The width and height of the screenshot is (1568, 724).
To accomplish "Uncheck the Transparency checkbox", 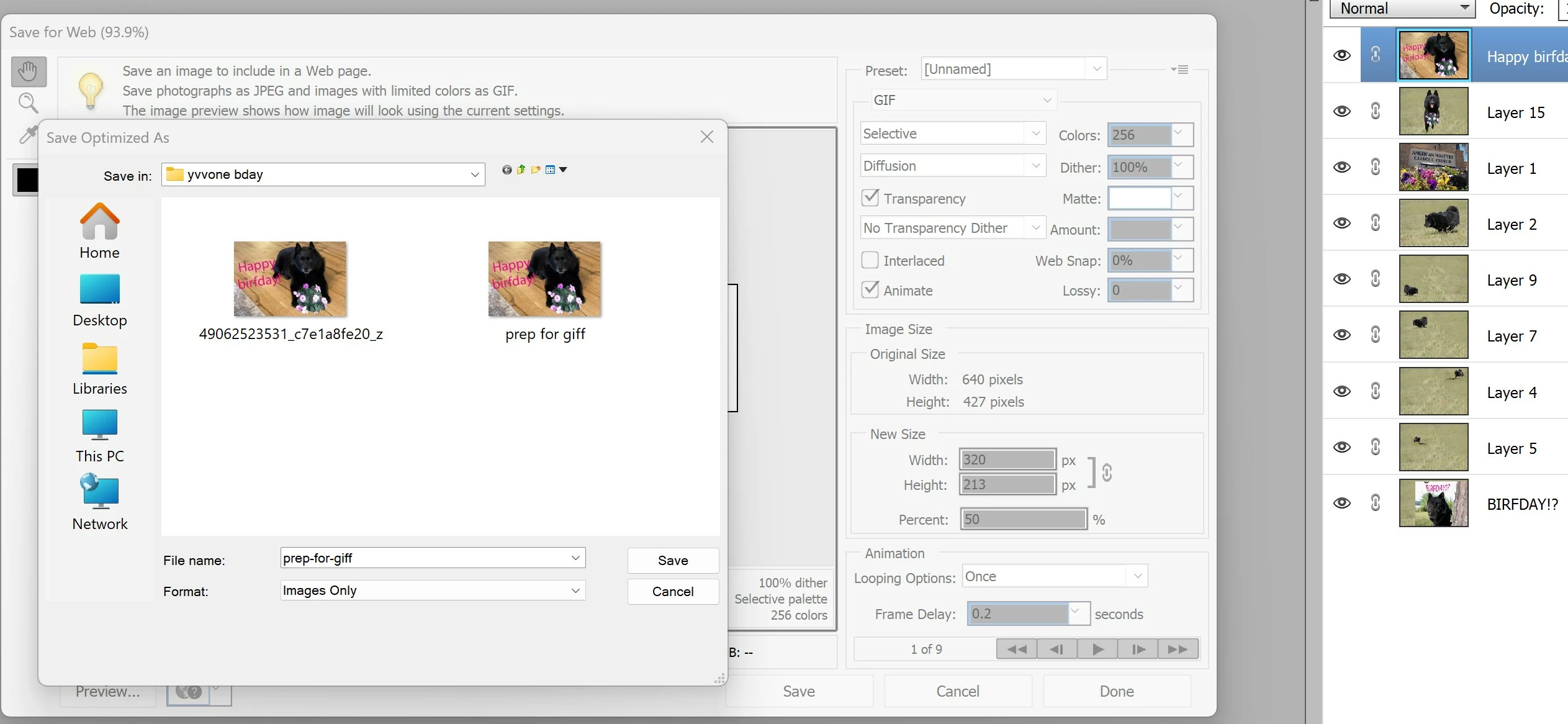I will pyautogui.click(x=870, y=198).
